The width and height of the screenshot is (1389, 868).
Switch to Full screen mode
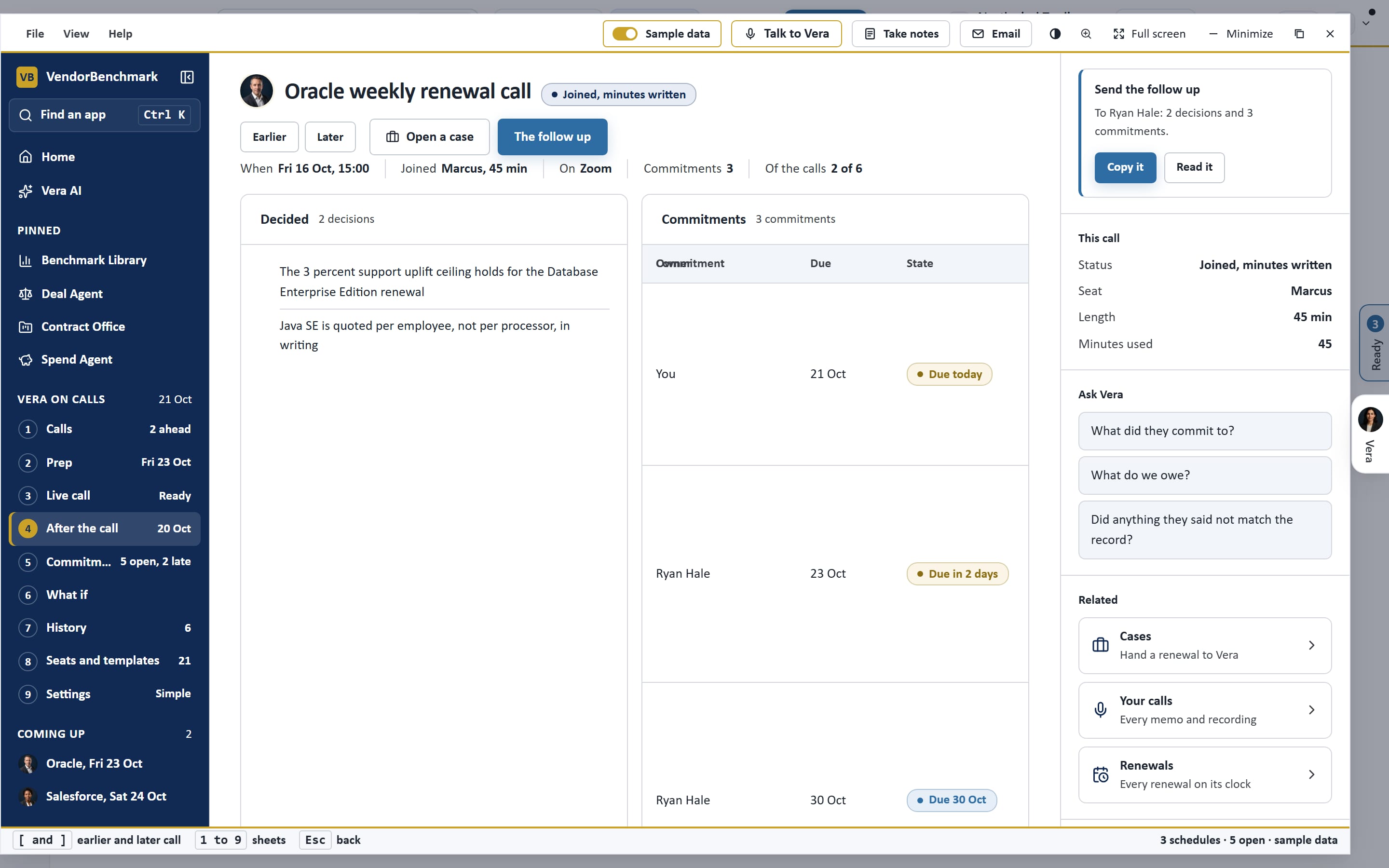1149,34
